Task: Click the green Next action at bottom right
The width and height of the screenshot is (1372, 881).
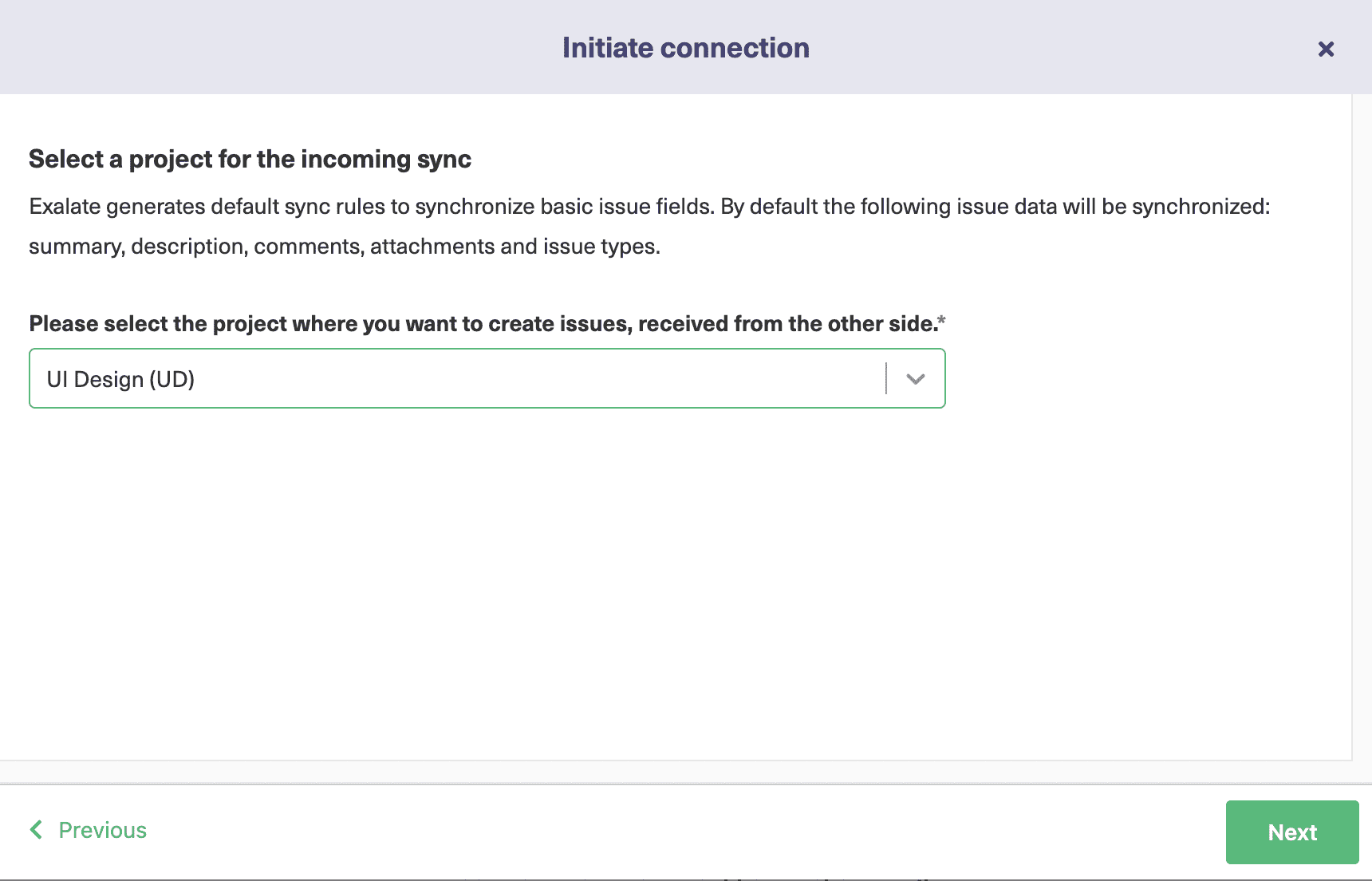Action: click(x=1291, y=832)
